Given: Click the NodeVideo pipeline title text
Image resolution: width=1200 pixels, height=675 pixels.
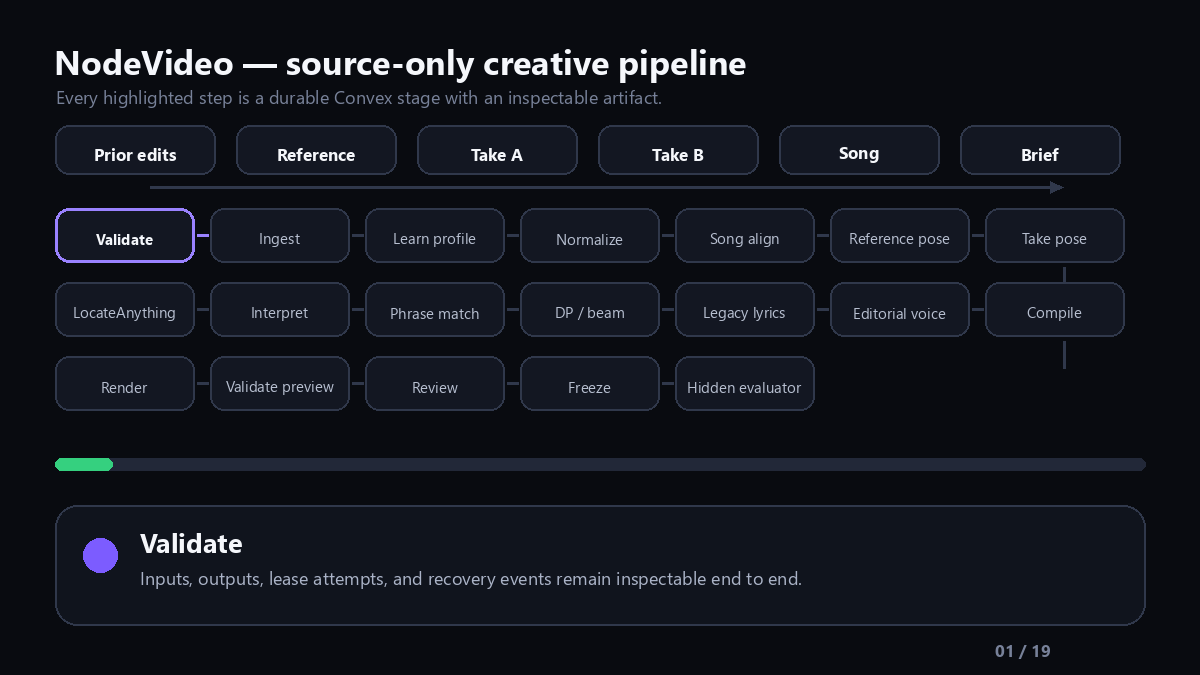Looking at the screenshot, I should pyautogui.click(x=400, y=64).
